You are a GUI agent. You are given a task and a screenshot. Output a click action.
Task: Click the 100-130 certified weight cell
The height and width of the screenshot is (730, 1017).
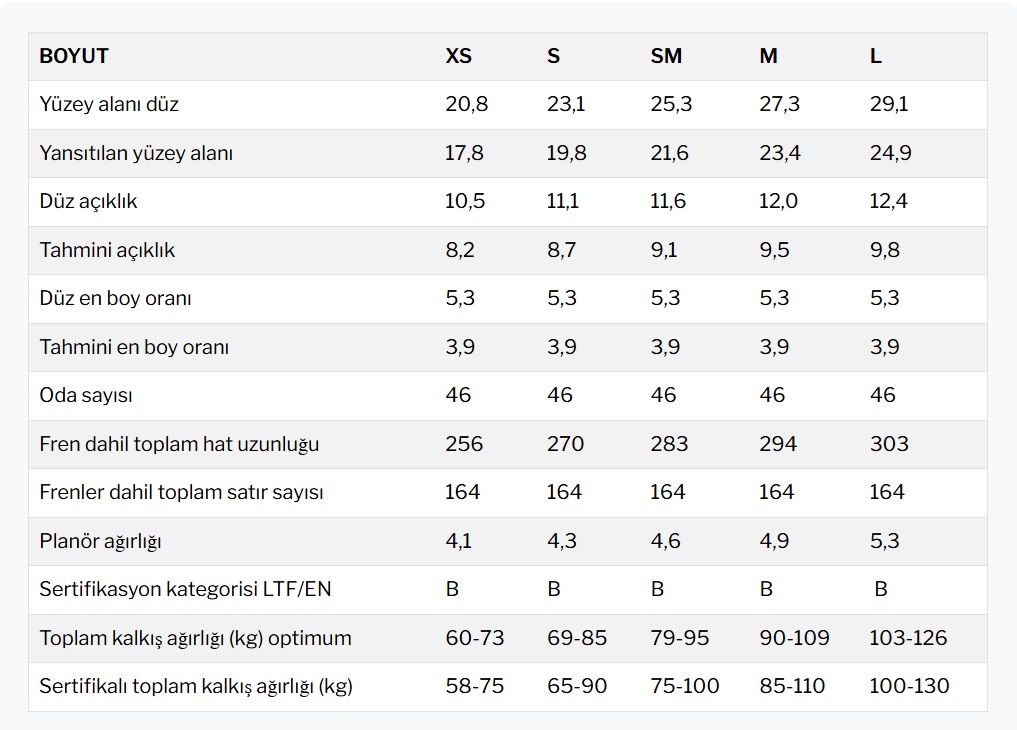pos(909,686)
